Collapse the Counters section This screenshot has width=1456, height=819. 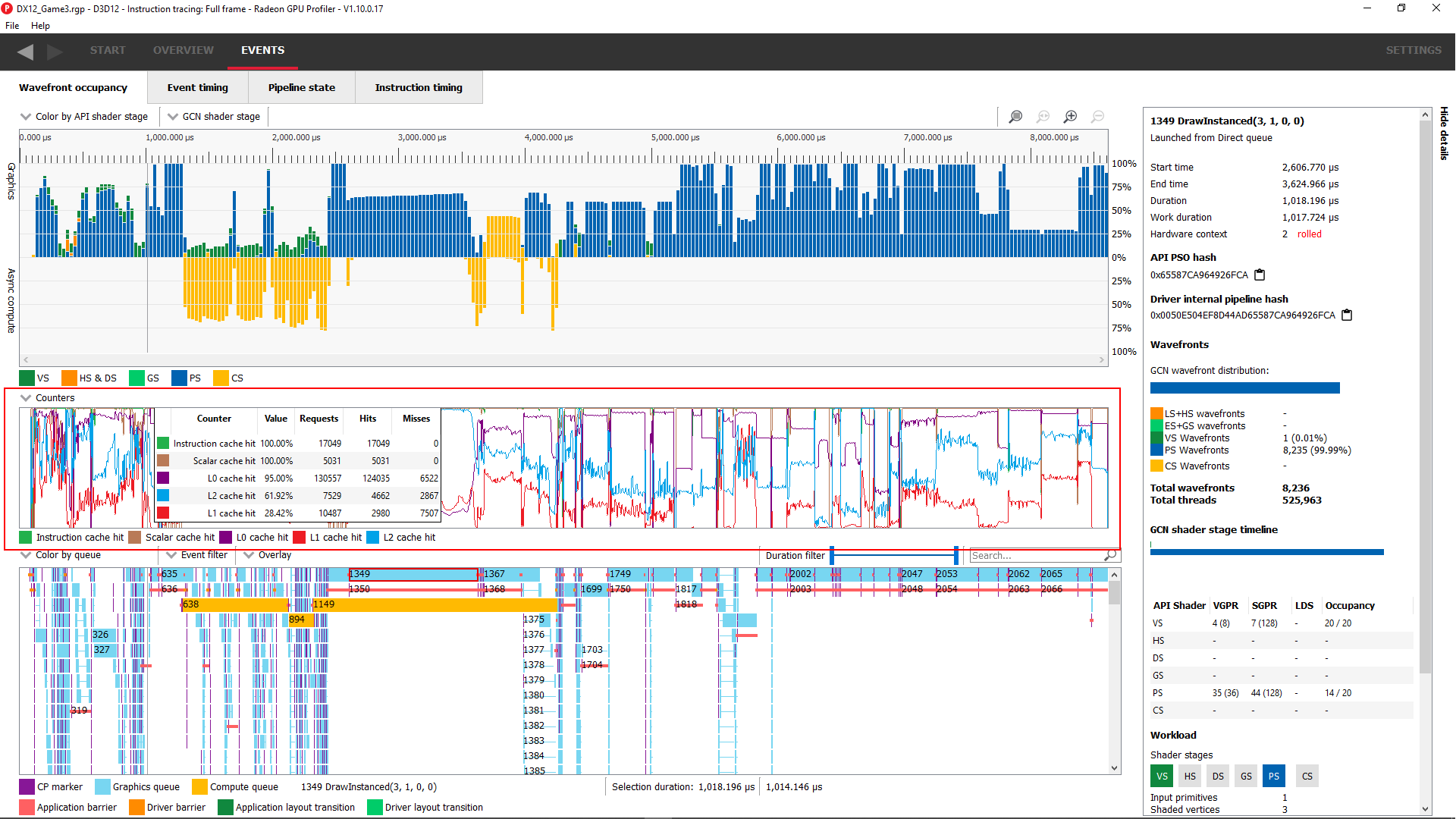pos(26,397)
